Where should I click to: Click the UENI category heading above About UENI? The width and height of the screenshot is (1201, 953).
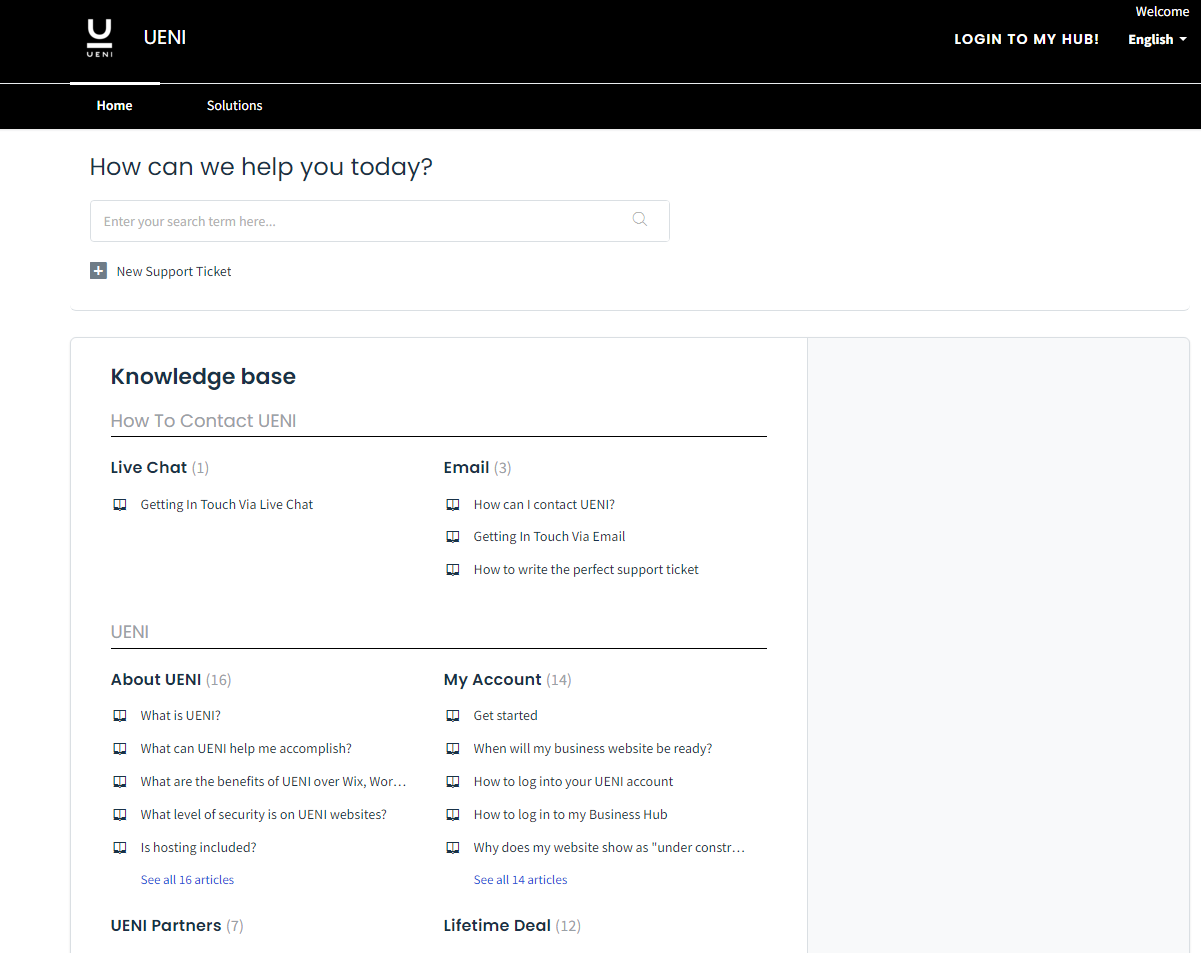click(130, 632)
